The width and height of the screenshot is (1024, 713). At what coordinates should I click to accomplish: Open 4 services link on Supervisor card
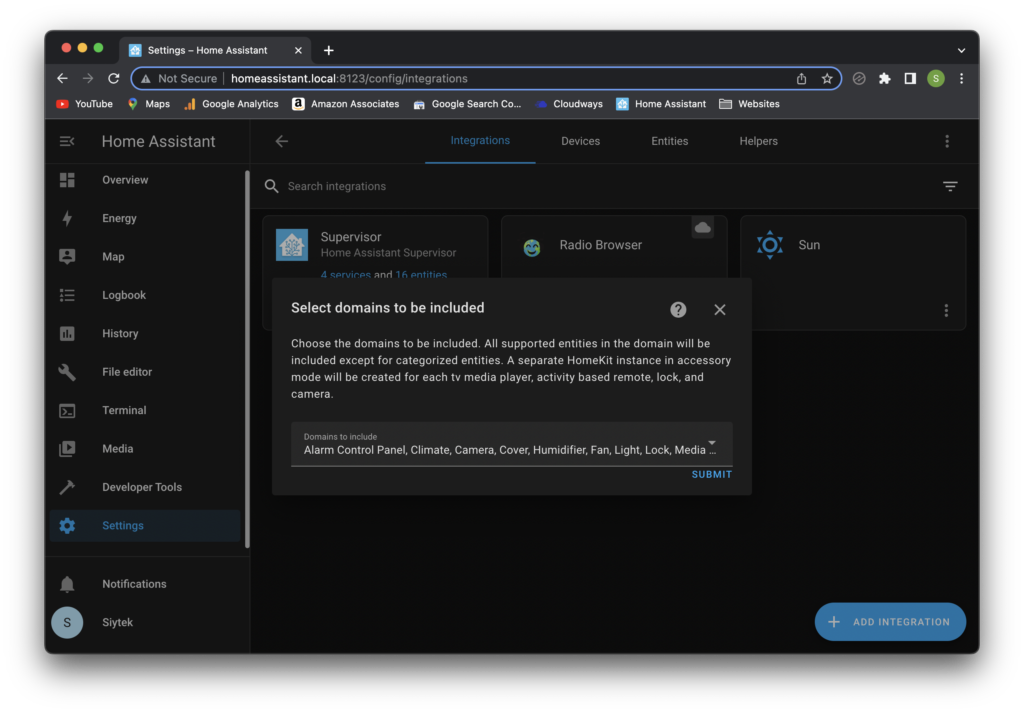coord(345,275)
